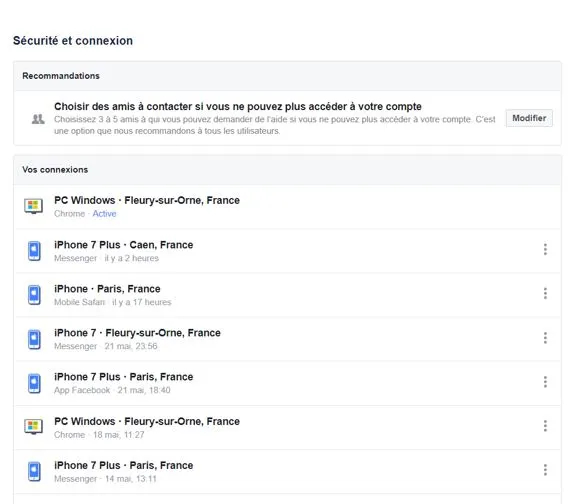Click 'App Facebook · 21 mai, 18:40' detail
This screenshot has height=504, width=586.
(x=112, y=390)
